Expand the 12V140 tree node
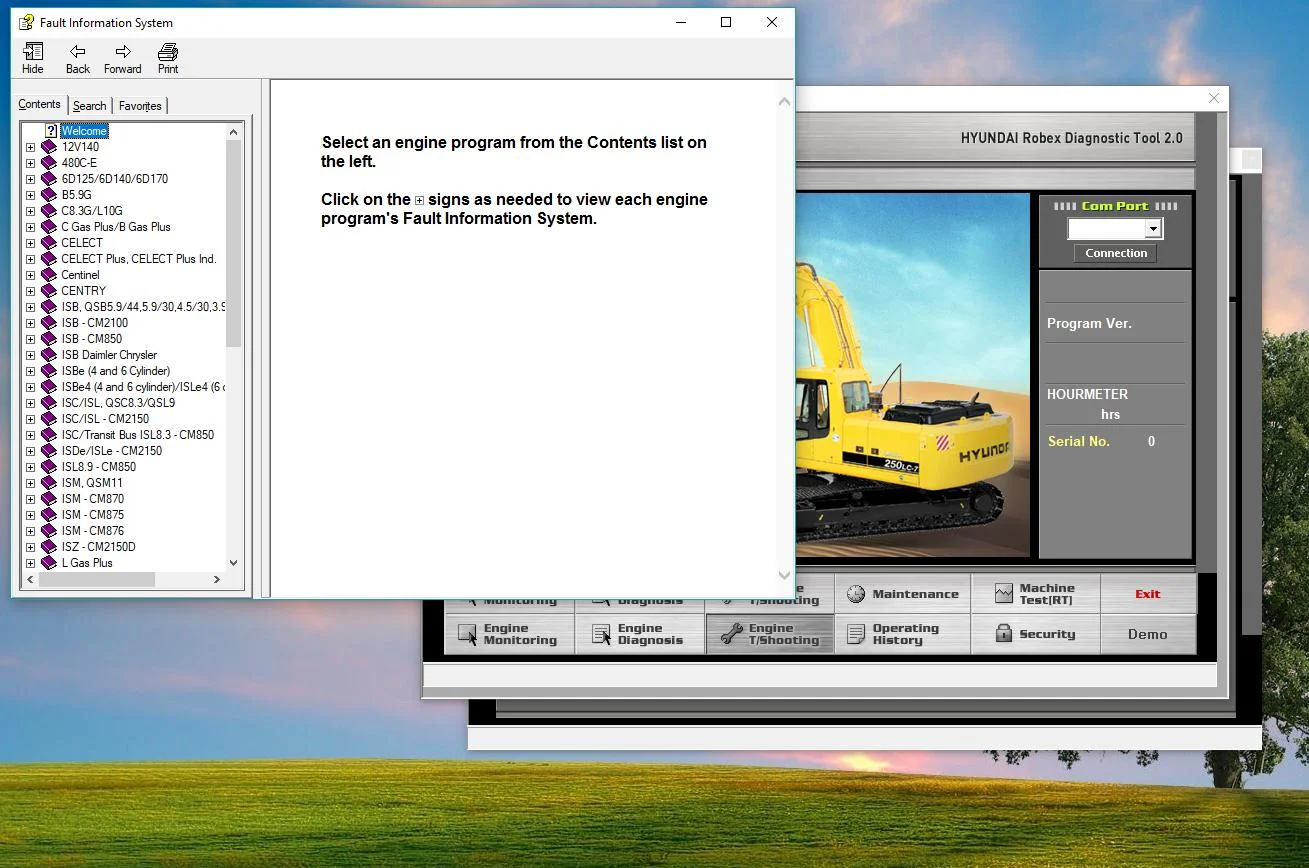 click(x=30, y=147)
